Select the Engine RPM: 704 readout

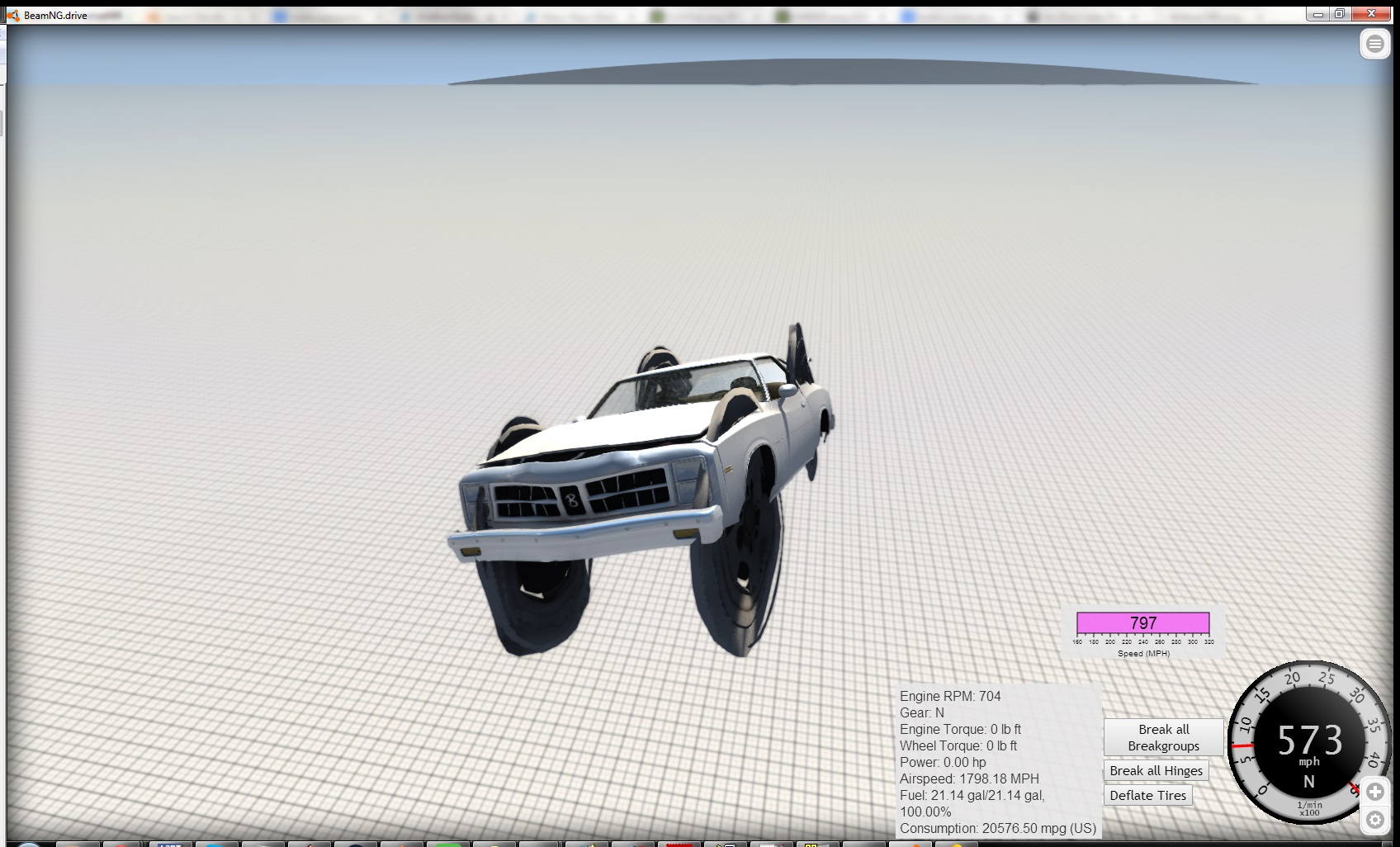(950, 696)
